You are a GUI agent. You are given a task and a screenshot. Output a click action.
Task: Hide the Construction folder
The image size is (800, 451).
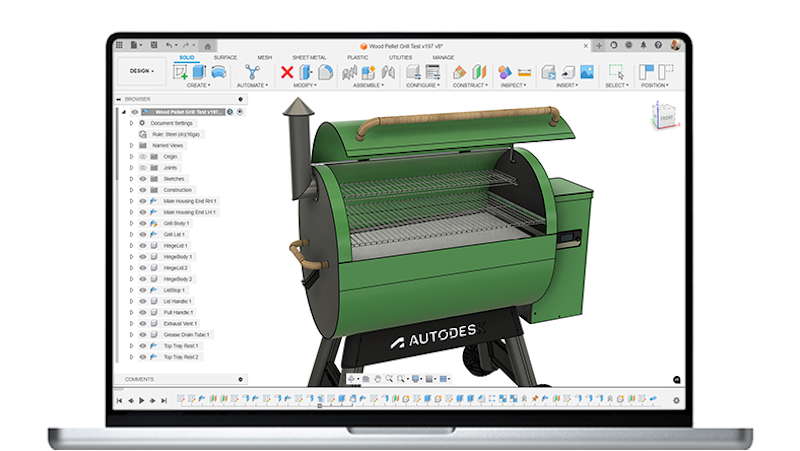pos(143,190)
